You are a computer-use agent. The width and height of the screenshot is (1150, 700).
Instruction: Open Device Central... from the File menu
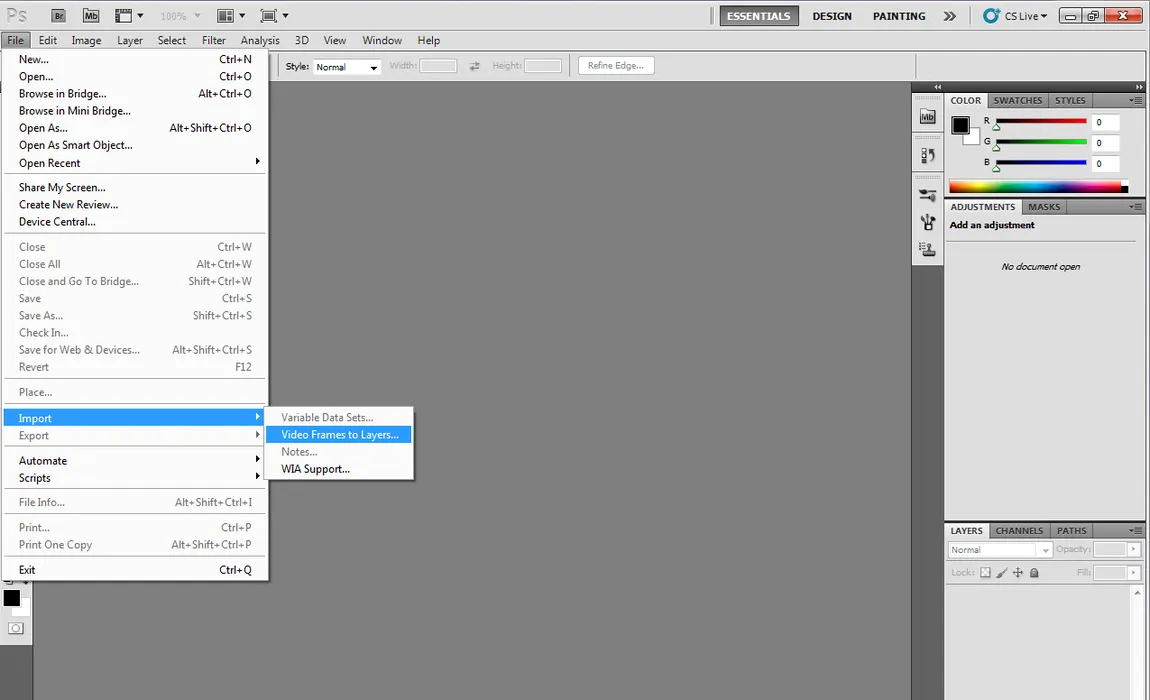click(x=135, y=222)
